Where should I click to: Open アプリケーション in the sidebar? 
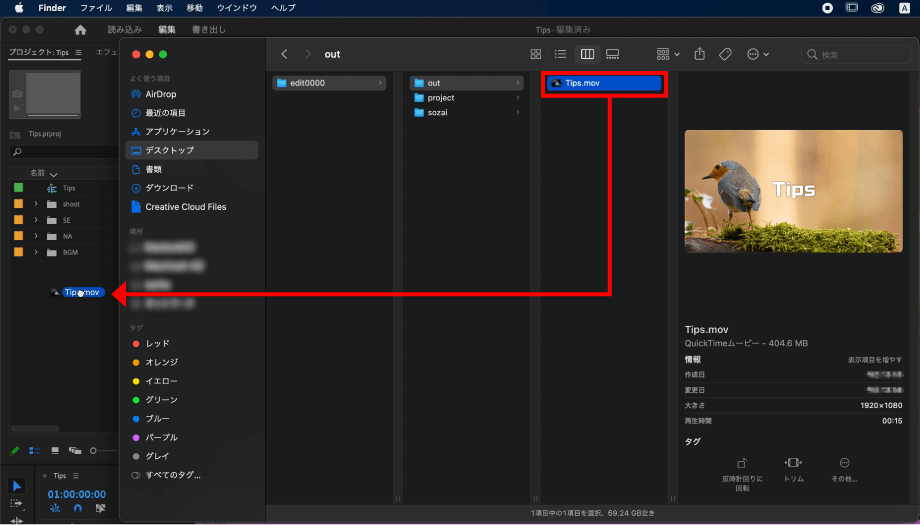[191, 131]
